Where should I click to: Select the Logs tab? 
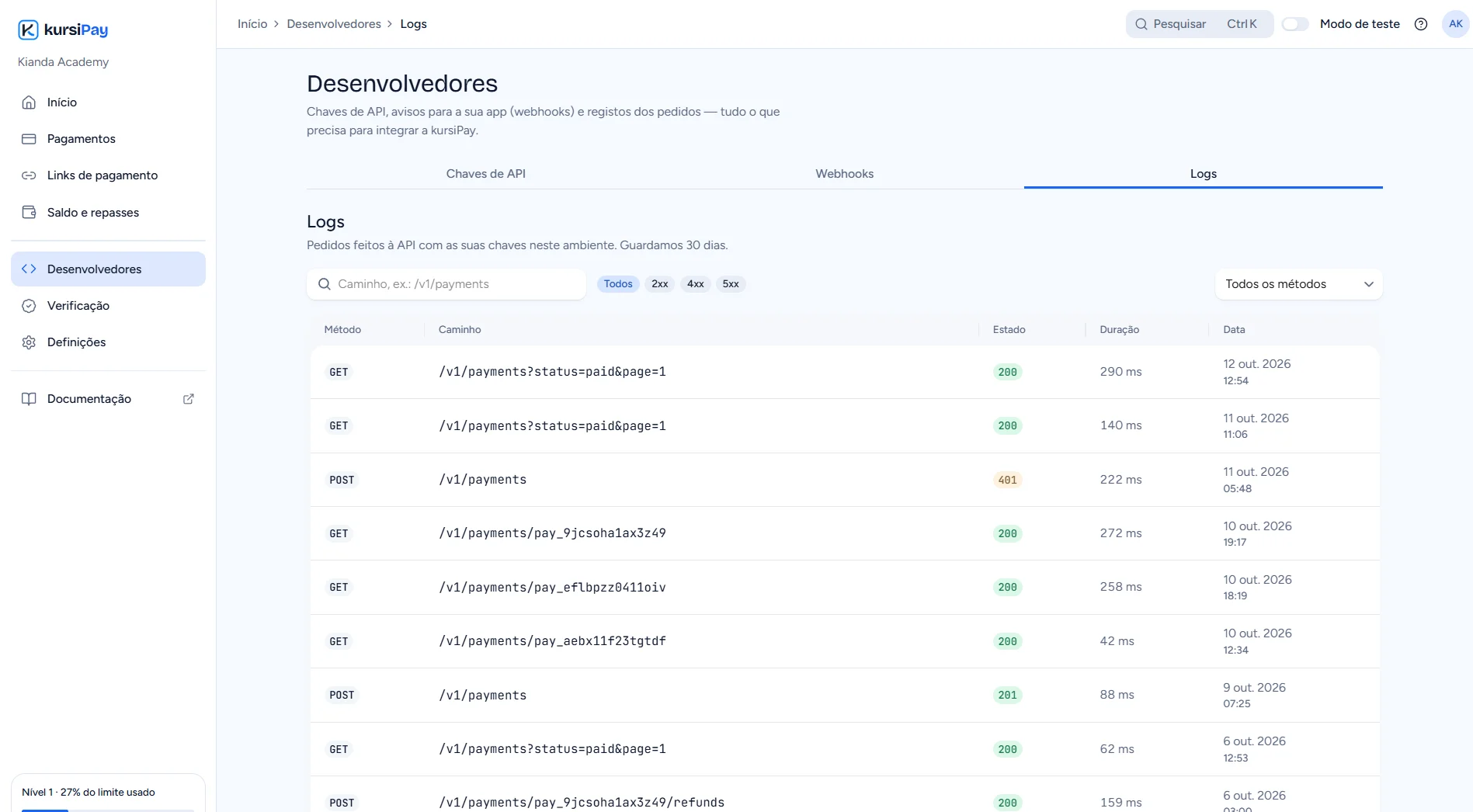point(1204,174)
